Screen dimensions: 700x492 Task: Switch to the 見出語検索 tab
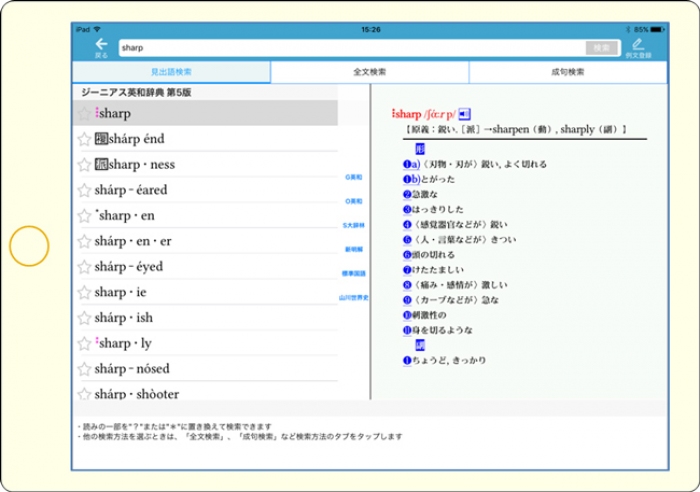point(171,72)
